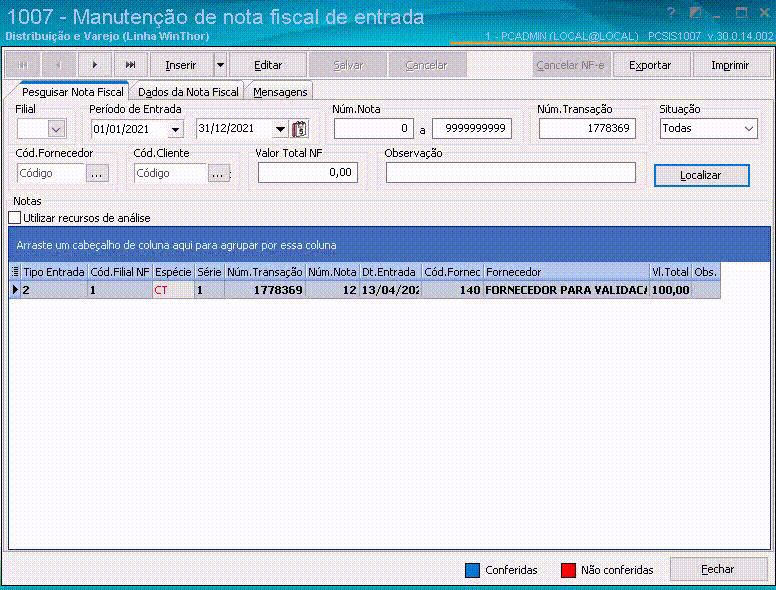This screenshot has height=590, width=776.
Task: Select the row indicator arrow of transaction 1778369
Action: point(15,290)
